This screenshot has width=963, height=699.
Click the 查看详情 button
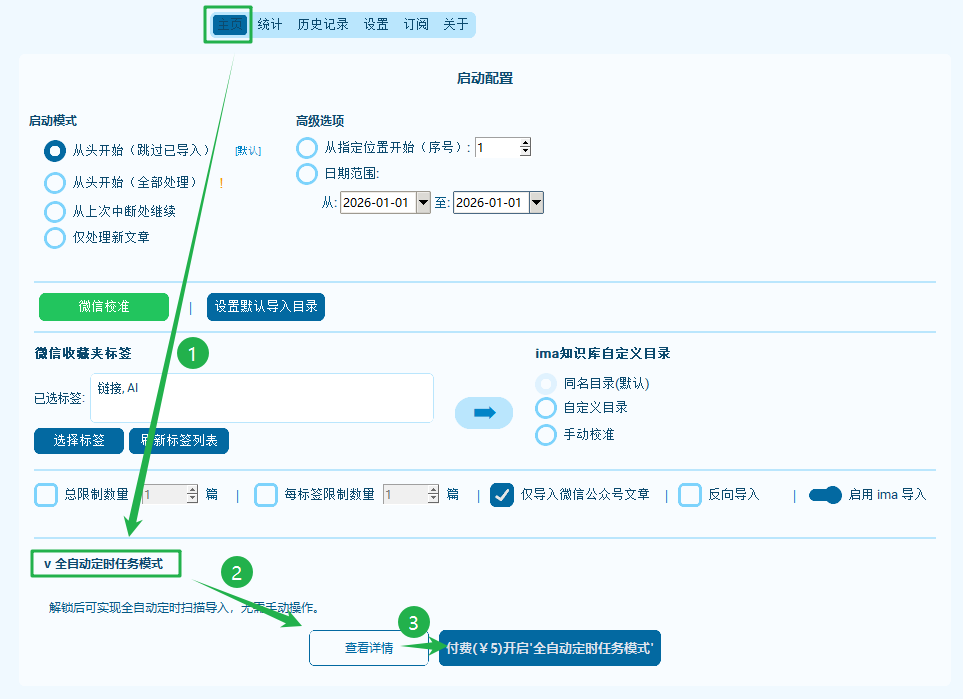(x=369, y=648)
